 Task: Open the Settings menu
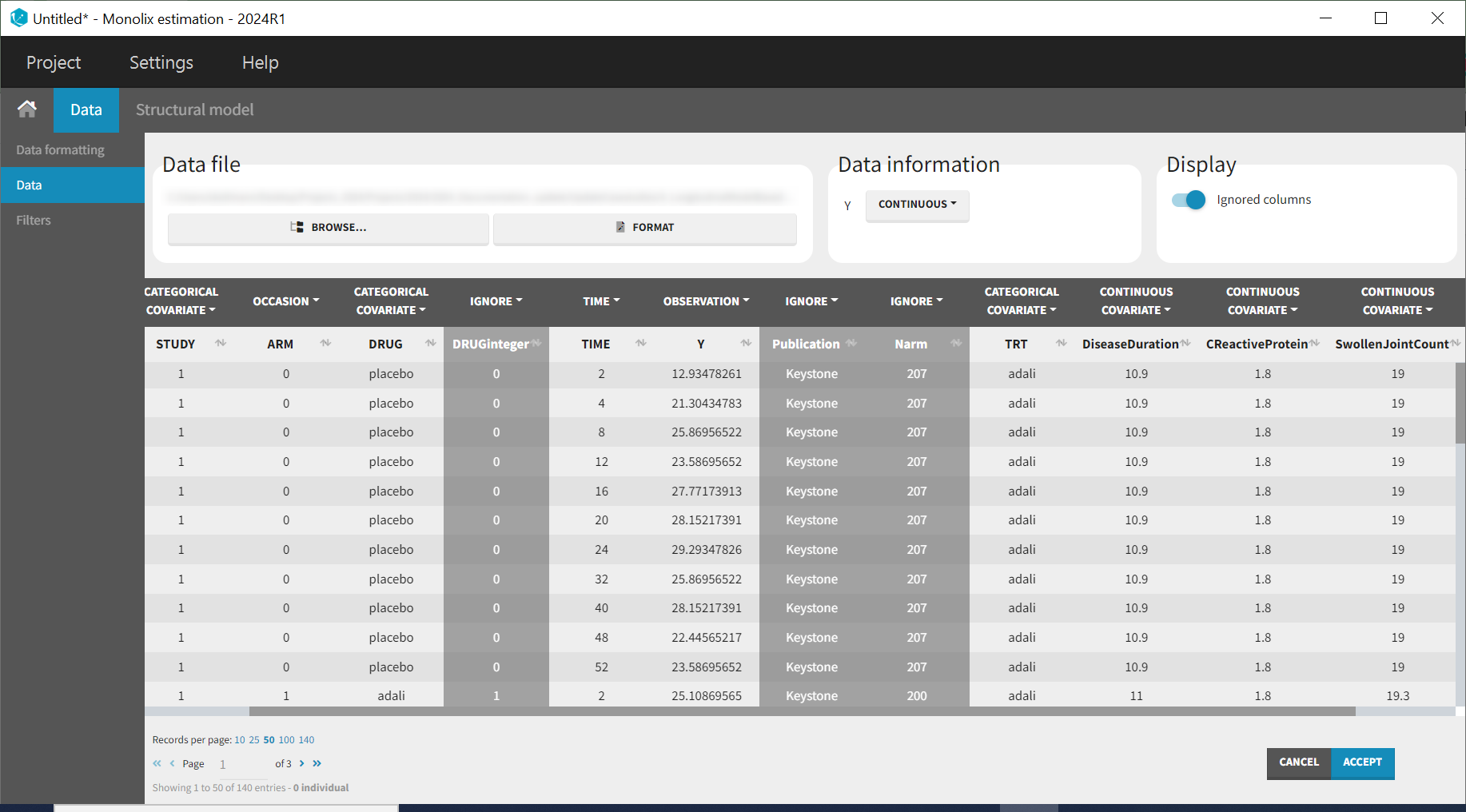161,62
